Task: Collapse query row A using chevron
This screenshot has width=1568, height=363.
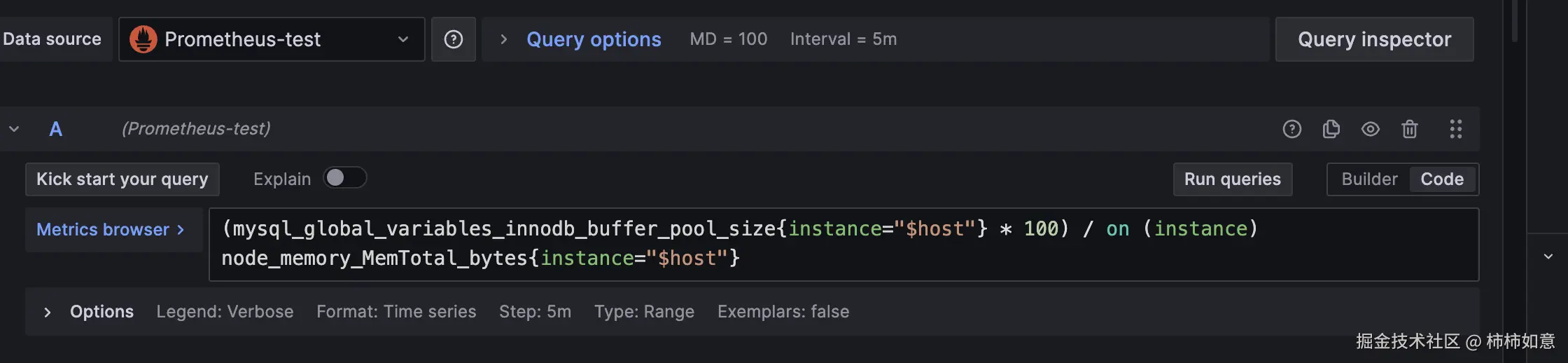Action: 14,129
